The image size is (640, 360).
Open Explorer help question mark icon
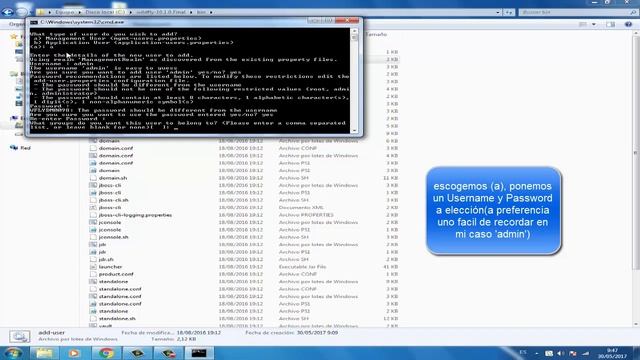629,24
